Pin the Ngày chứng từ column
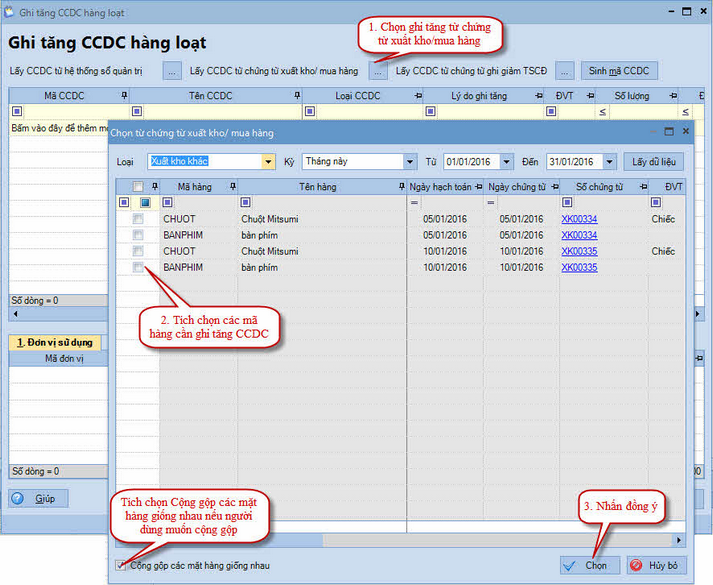 tap(555, 186)
